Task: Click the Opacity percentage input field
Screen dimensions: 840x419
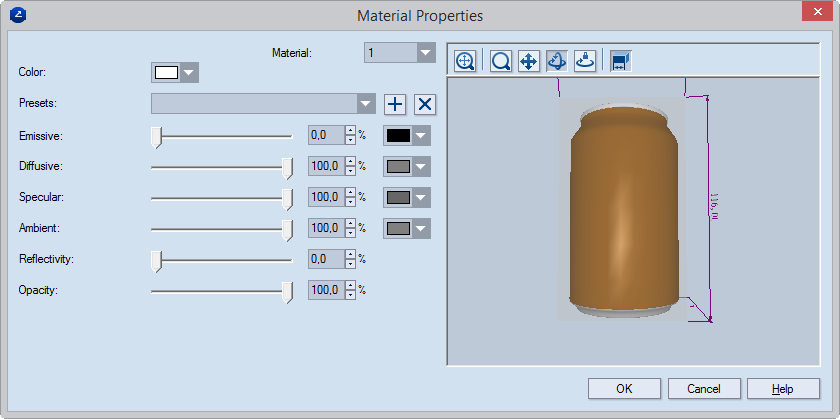Action: coord(325,291)
